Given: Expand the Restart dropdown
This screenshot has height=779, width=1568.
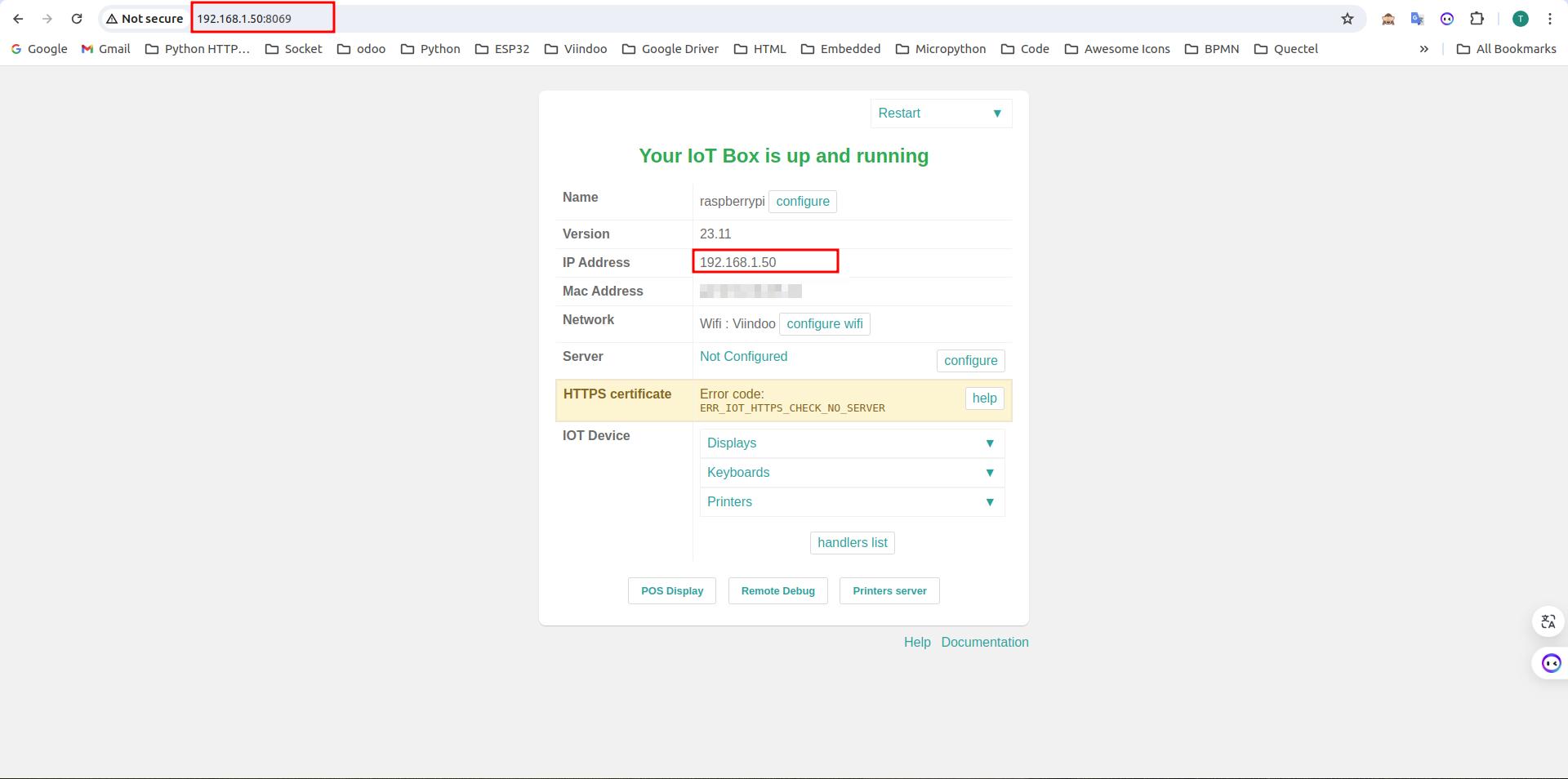Looking at the screenshot, I should 941,114.
